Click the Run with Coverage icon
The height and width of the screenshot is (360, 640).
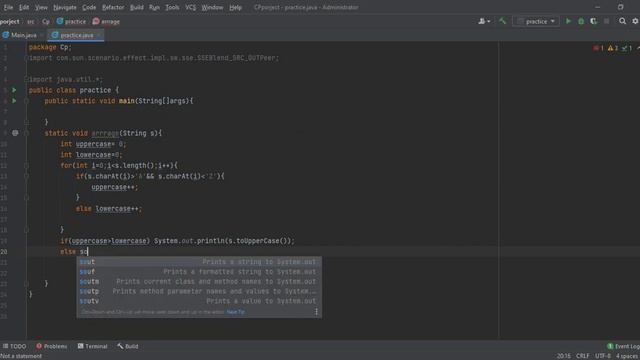[593, 21]
